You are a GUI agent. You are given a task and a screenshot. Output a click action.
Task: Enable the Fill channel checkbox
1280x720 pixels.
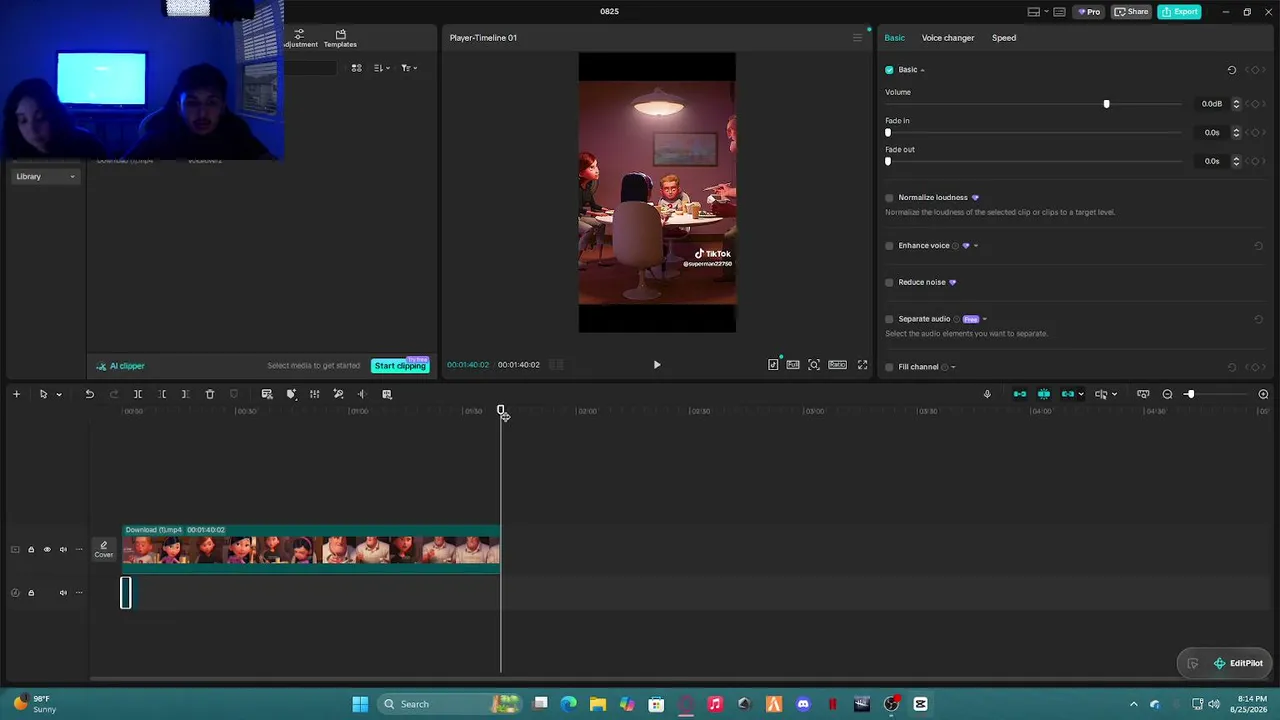point(889,367)
